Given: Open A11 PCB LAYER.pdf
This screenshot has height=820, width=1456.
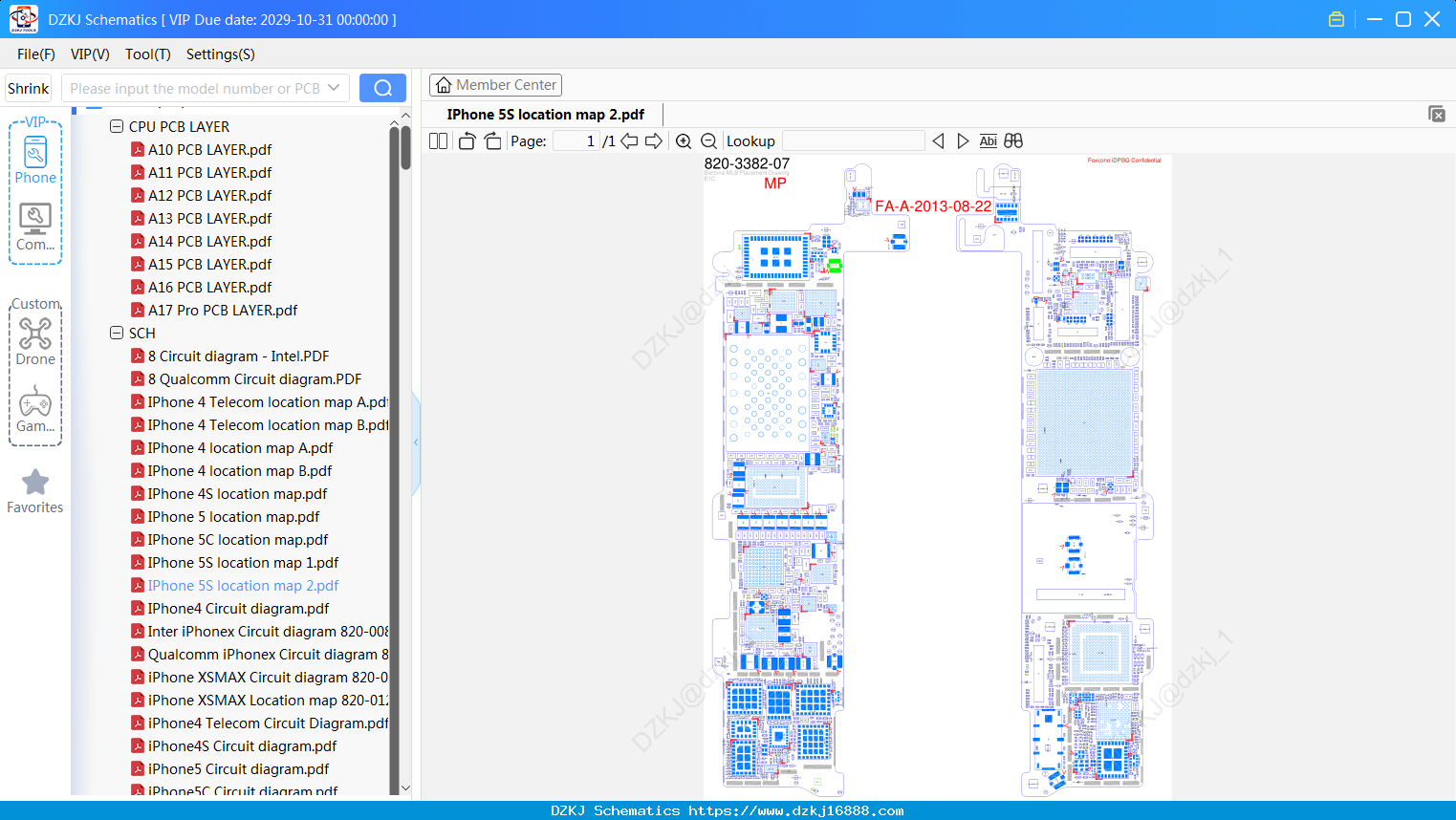Looking at the screenshot, I should [x=209, y=172].
